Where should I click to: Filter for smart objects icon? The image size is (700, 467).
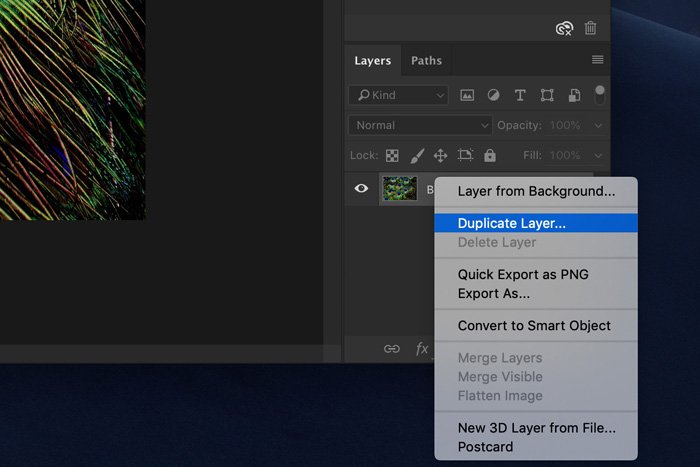coord(574,96)
